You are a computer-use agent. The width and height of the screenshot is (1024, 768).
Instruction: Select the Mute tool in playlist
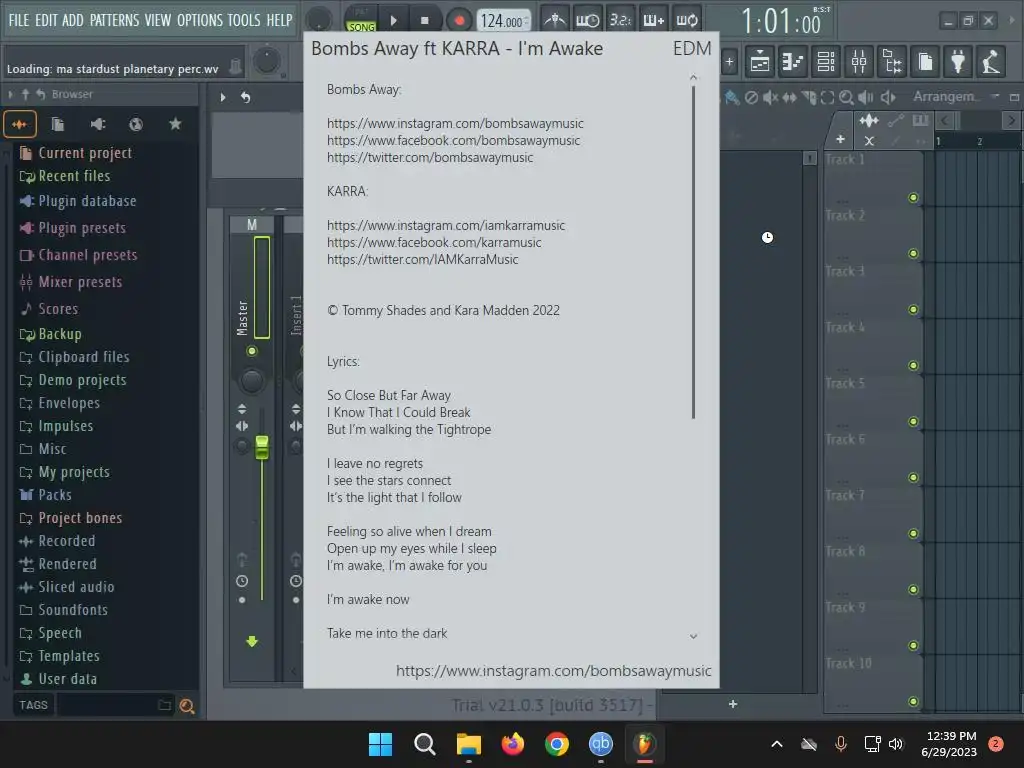770,97
